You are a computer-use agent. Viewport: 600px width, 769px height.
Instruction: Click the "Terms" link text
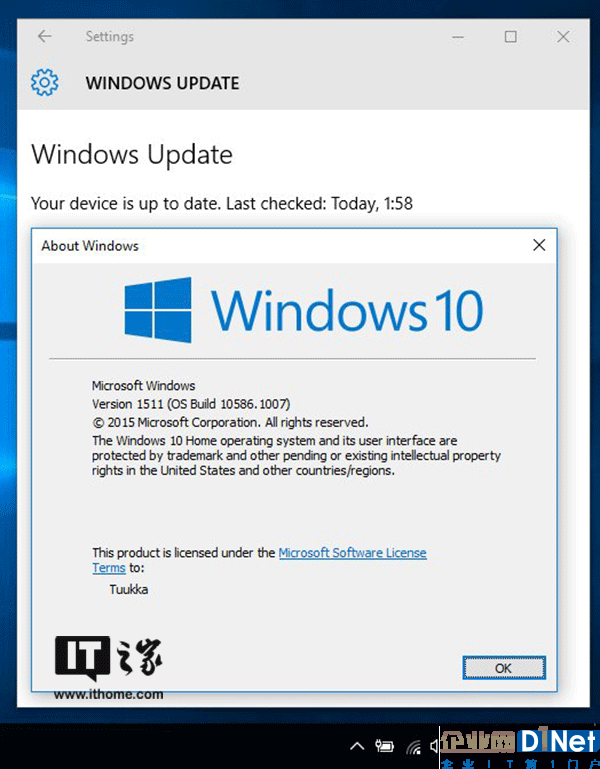[x=109, y=568]
